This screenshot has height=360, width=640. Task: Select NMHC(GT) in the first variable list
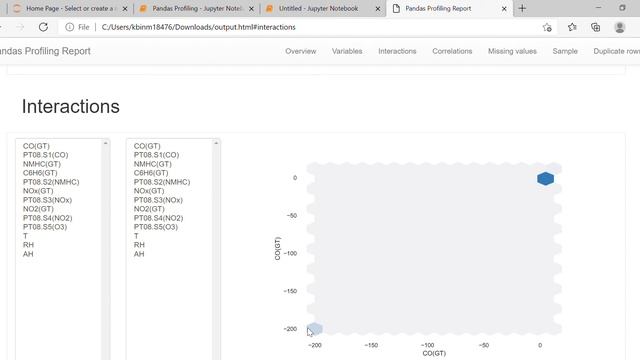tap(42, 164)
